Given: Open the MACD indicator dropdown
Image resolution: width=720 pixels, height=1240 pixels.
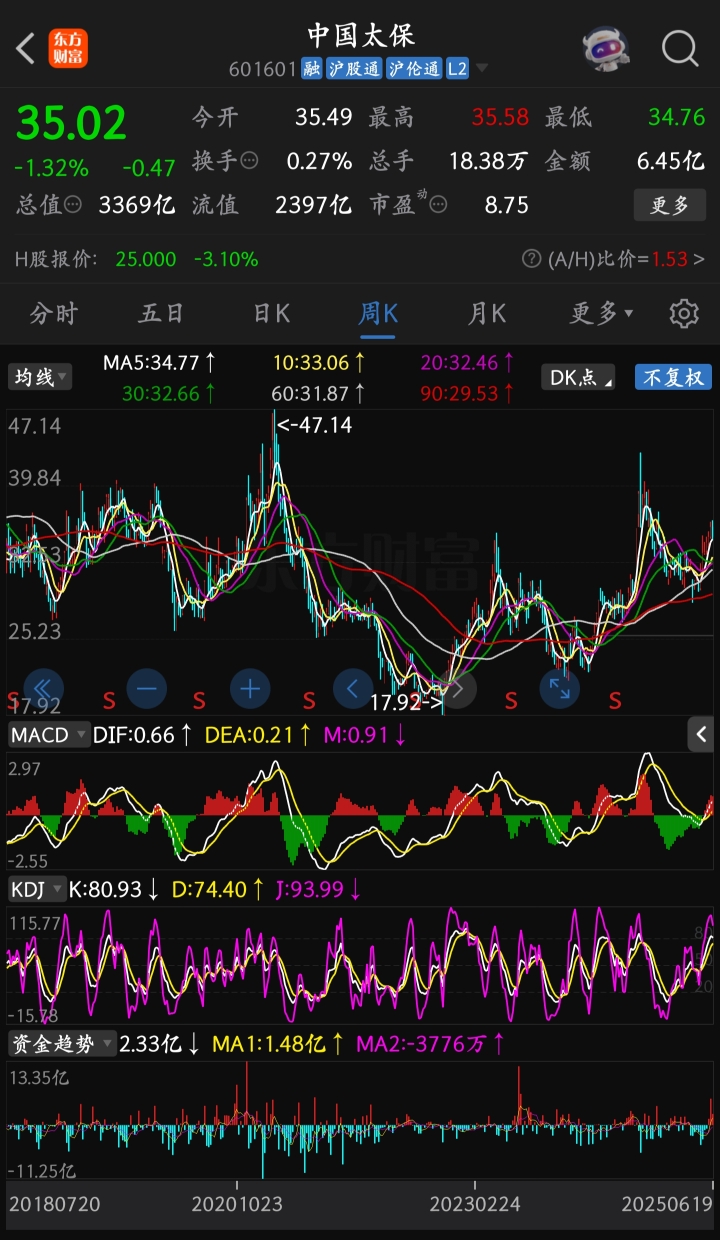Looking at the screenshot, I should click(49, 735).
